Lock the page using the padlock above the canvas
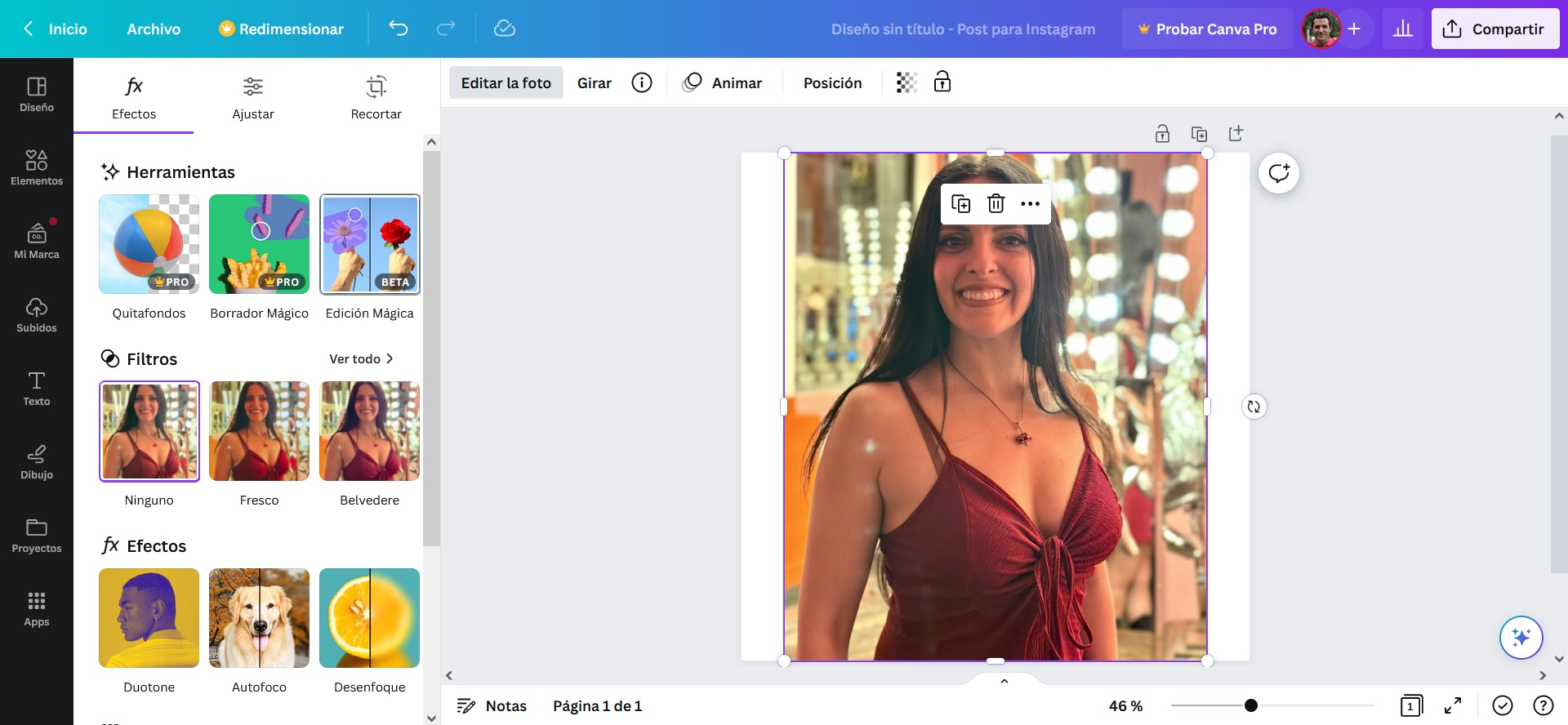This screenshot has width=1568, height=725. (1162, 134)
